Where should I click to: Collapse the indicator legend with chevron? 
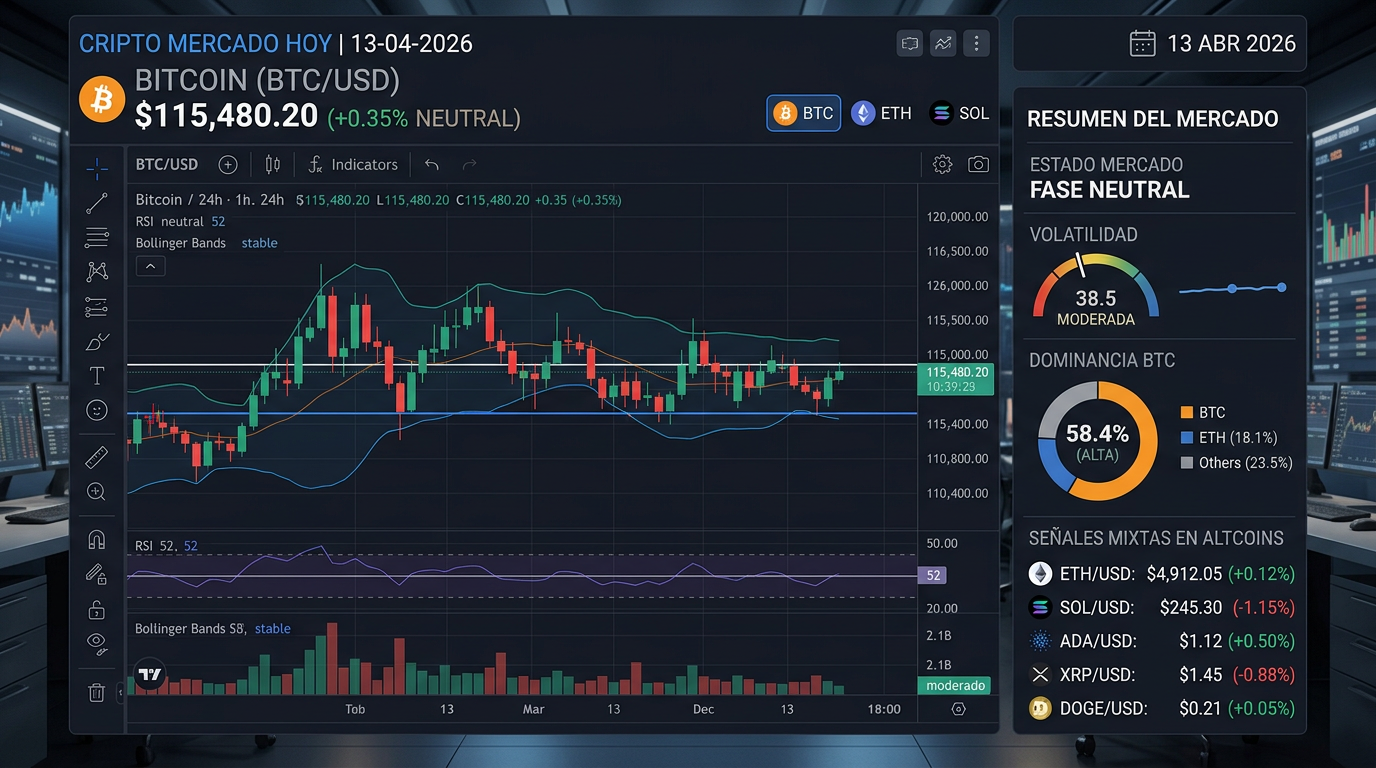150,266
